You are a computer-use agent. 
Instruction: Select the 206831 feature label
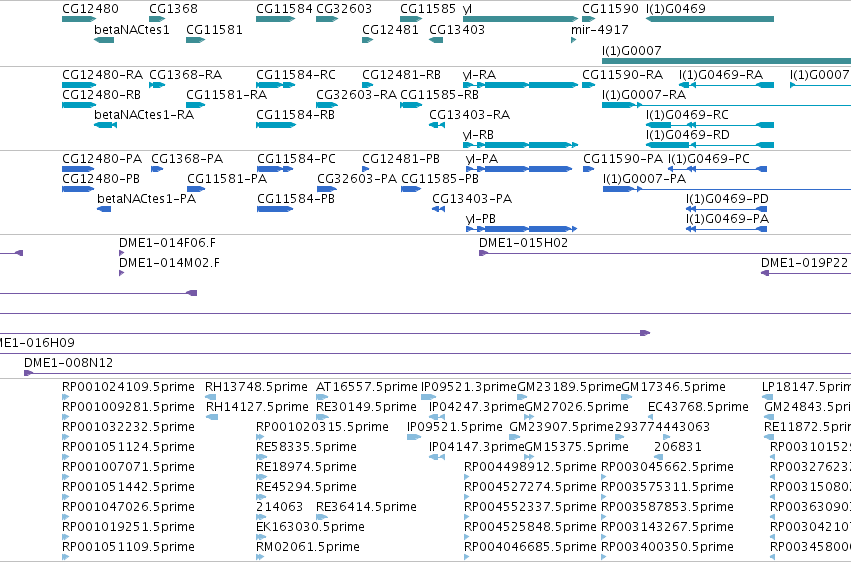678,447
